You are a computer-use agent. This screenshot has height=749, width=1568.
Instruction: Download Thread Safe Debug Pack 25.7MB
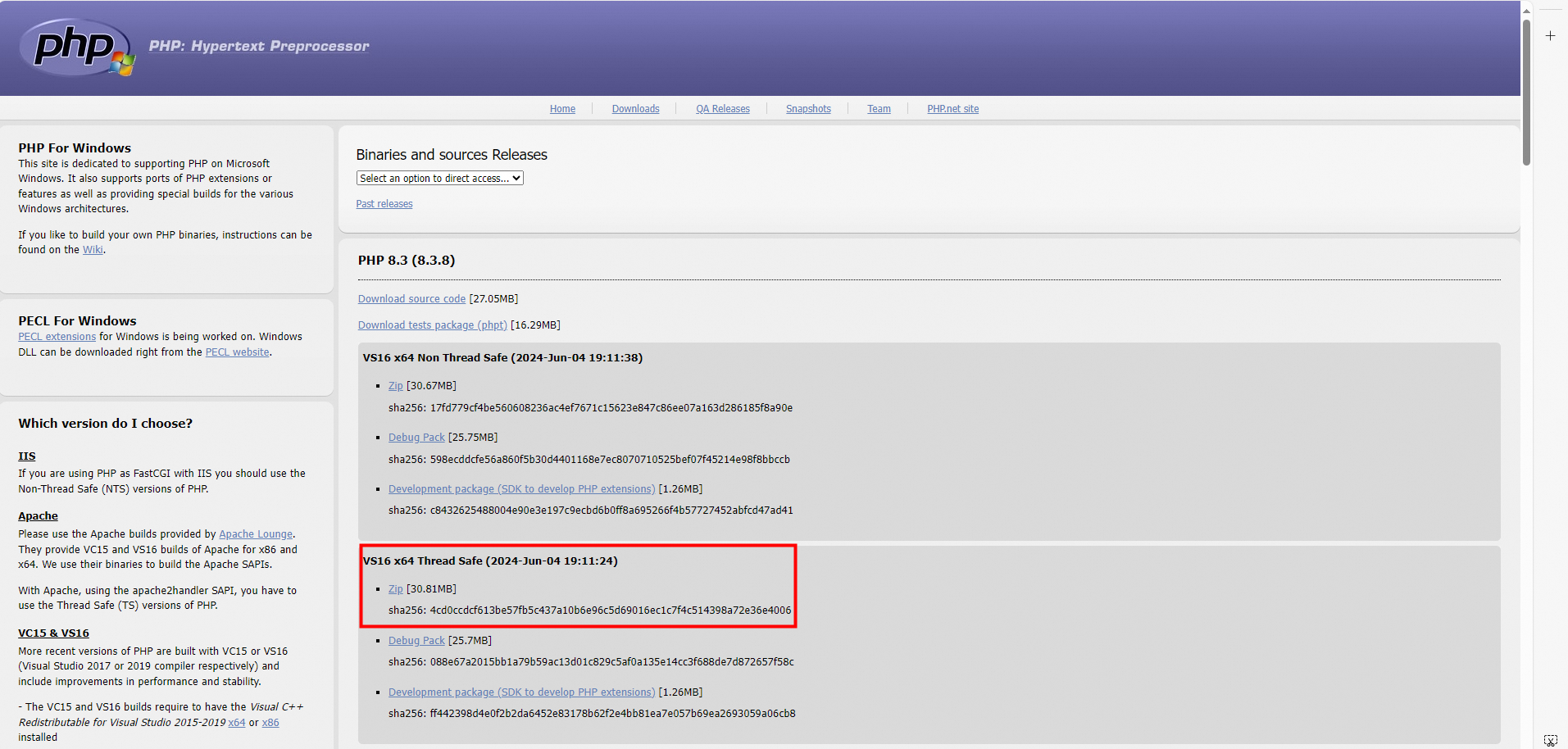coord(416,641)
